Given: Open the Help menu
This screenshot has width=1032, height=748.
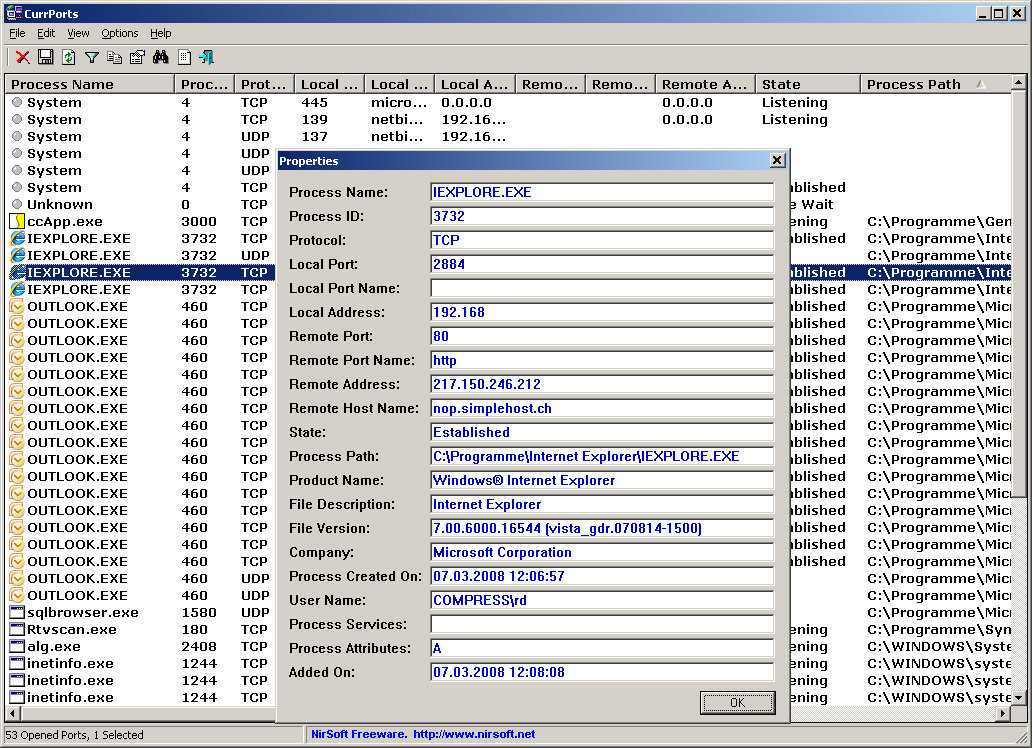Looking at the screenshot, I should pyautogui.click(x=161, y=33).
